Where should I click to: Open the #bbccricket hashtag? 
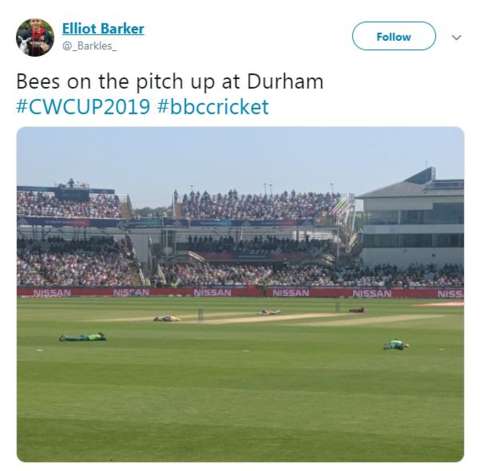213,107
